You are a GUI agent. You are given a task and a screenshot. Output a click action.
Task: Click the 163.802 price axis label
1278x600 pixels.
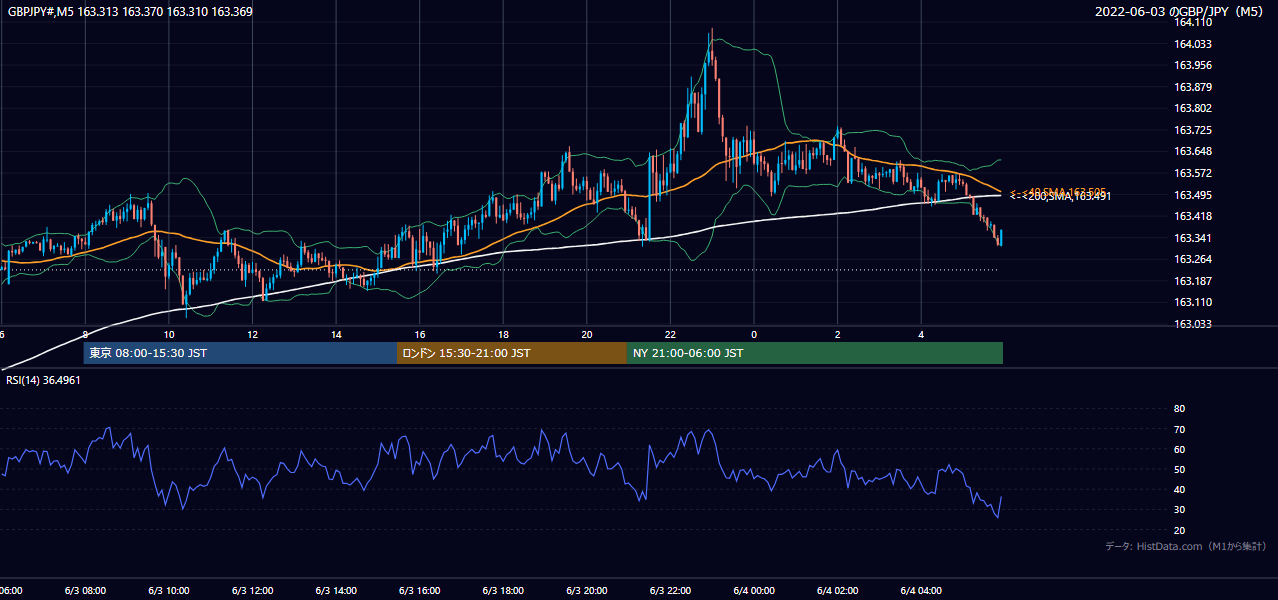(x=1192, y=108)
